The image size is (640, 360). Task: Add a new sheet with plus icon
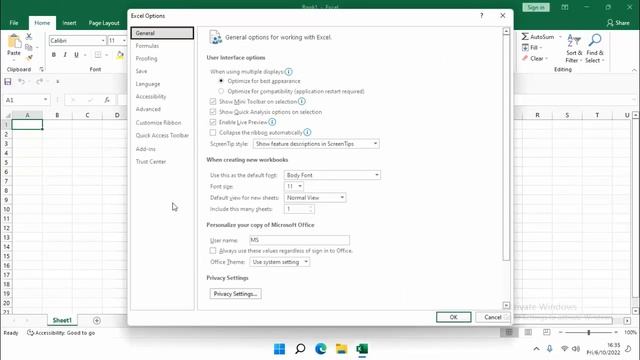pos(97,320)
